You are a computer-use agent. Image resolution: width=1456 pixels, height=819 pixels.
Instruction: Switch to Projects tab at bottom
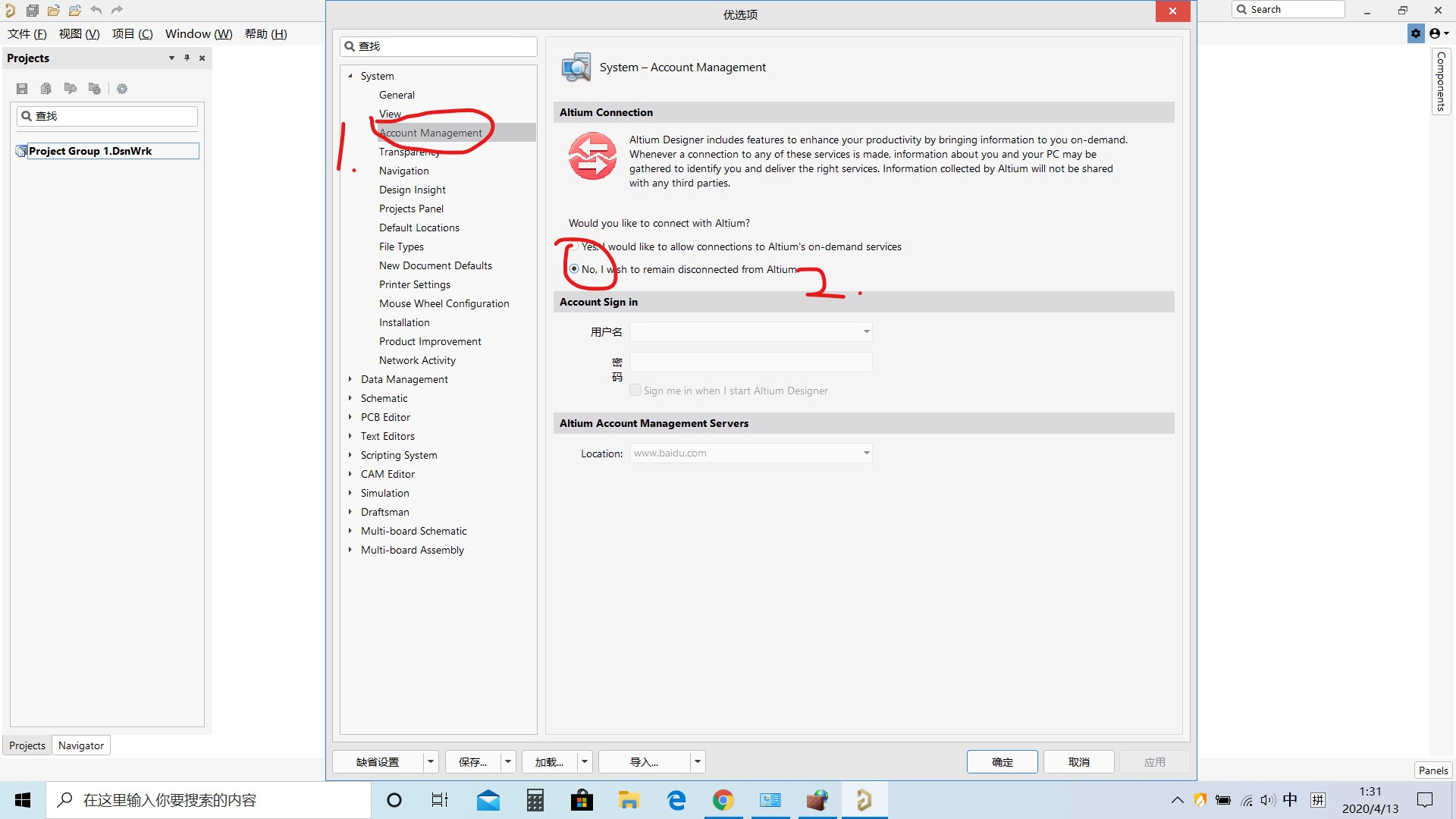pyautogui.click(x=27, y=745)
